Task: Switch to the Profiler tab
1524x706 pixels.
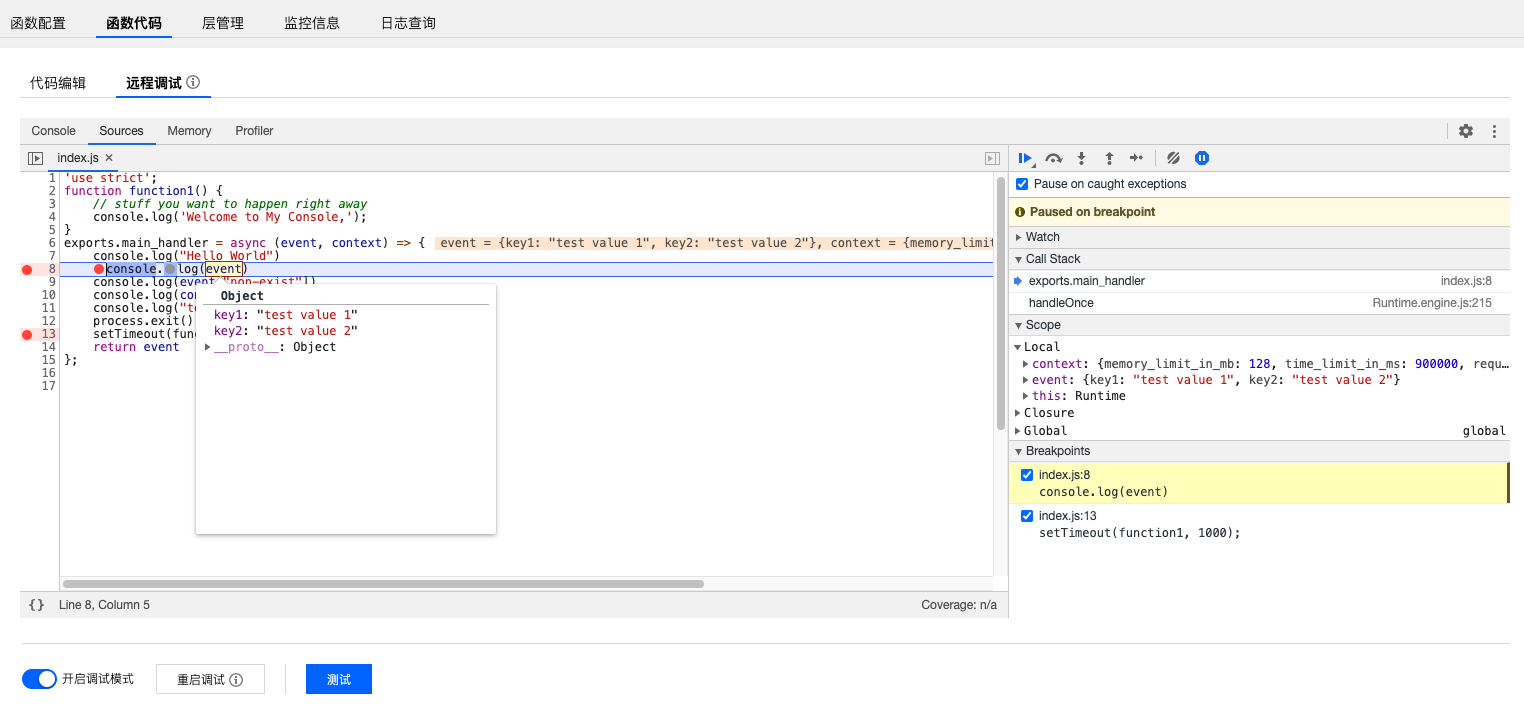Action: [254, 131]
